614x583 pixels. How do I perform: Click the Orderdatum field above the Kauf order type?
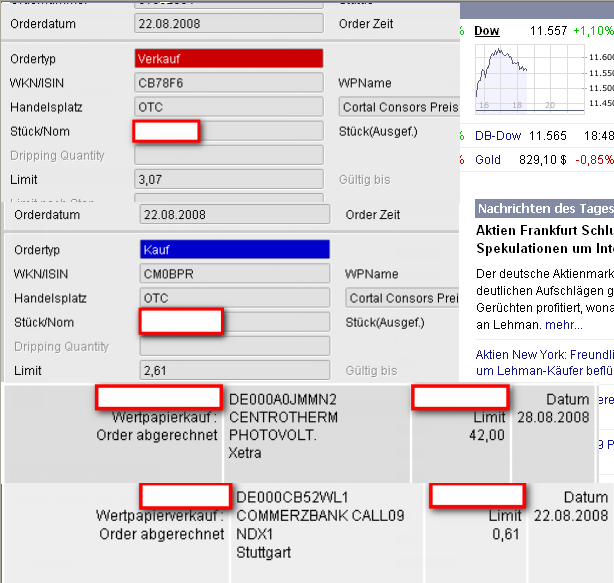coord(235,215)
